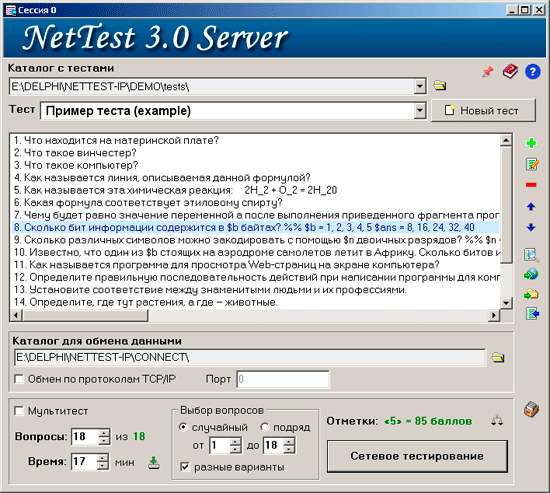The height and width of the screenshot is (493, 550).
Task: Select question 1 about материнской плате
Action: 255,140
